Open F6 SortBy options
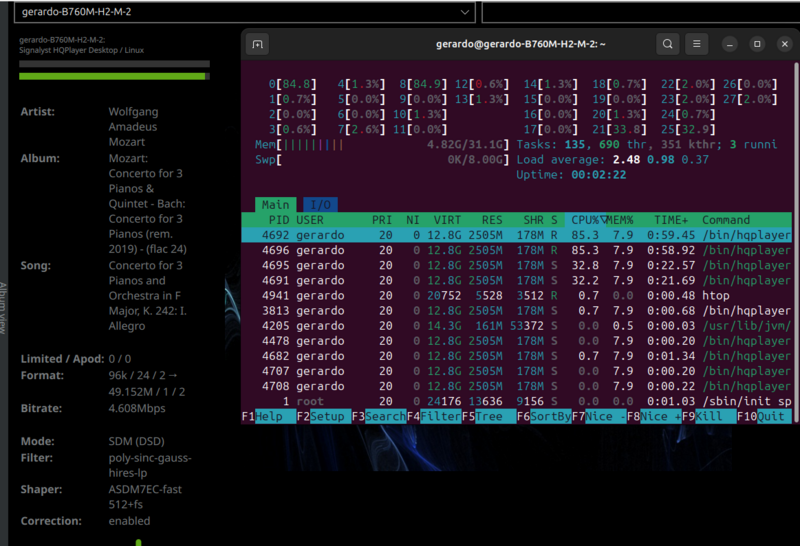Image resolution: width=800 pixels, height=546 pixels. click(543, 416)
